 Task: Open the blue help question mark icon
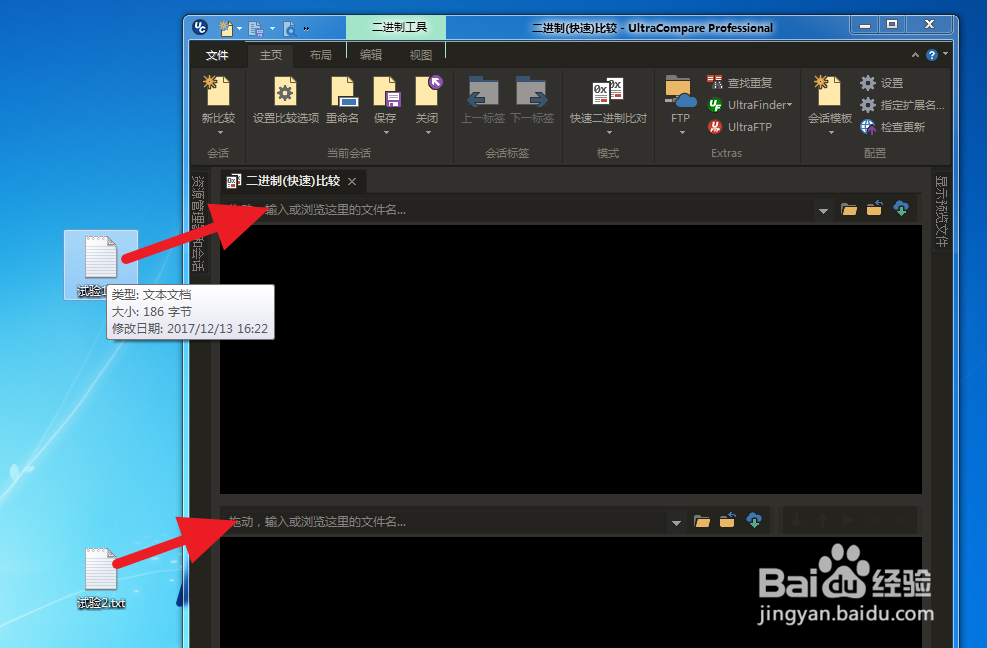pos(932,55)
